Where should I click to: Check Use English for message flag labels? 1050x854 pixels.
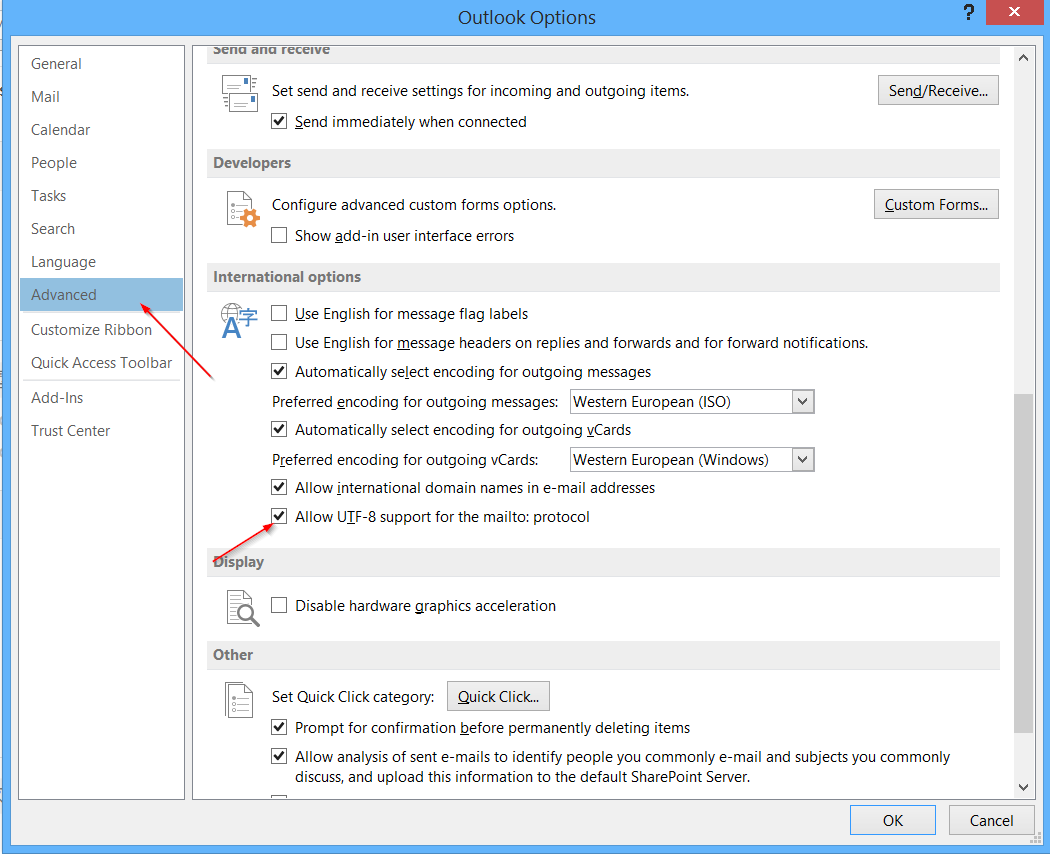[x=280, y=313]
